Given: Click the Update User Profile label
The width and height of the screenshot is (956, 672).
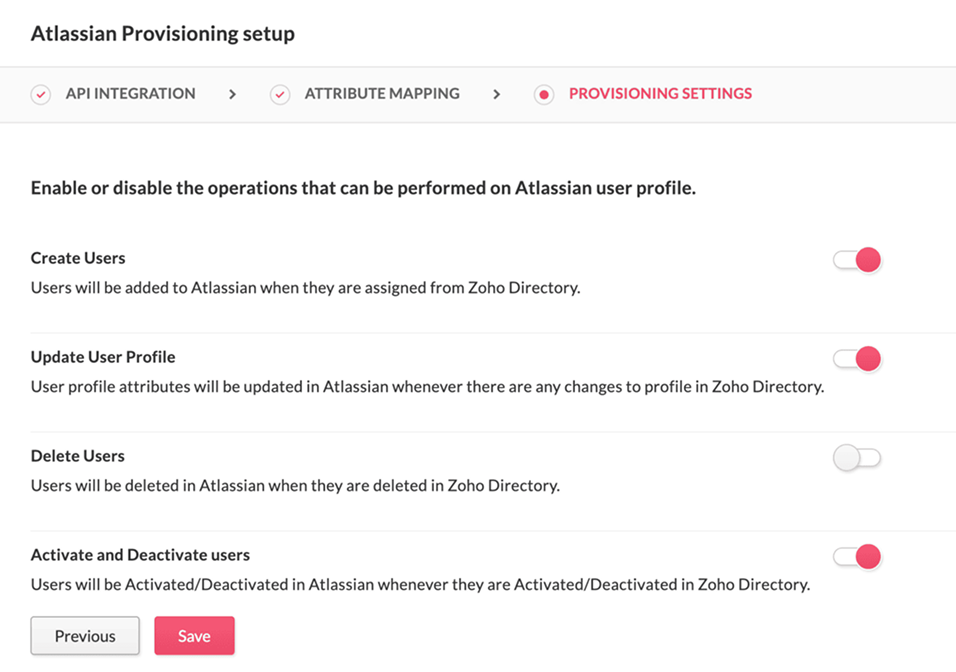Looking at the screenshot, I should click(x=102, y=357).
